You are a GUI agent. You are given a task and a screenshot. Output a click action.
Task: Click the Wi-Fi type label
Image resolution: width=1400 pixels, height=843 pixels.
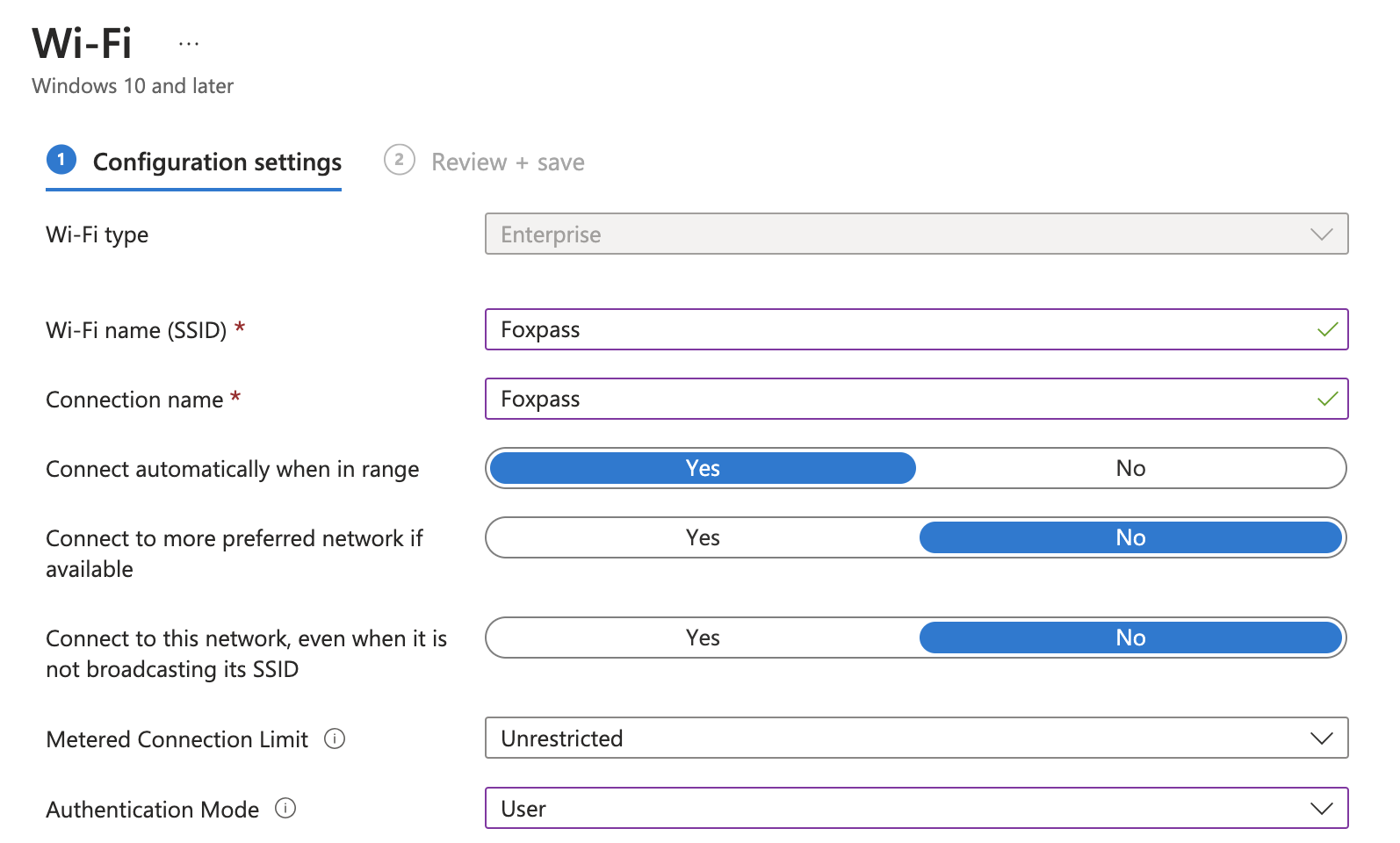click(97, 234)
